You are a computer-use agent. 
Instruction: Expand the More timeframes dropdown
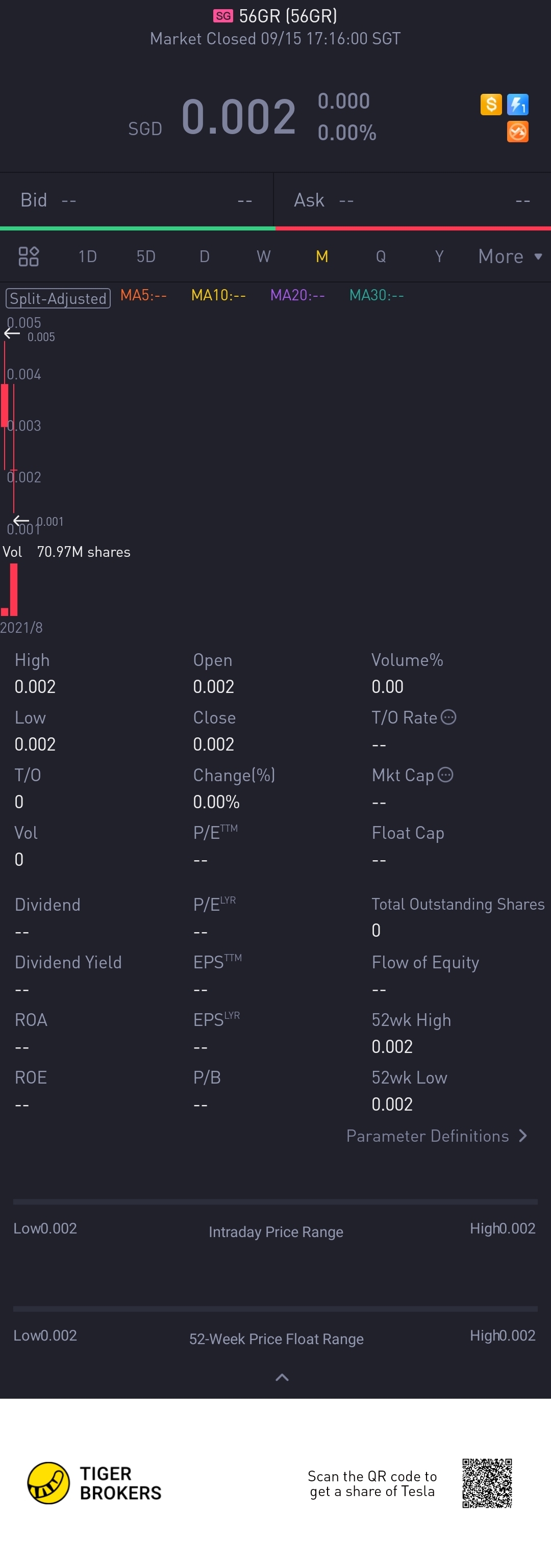[x=510, y=256]
